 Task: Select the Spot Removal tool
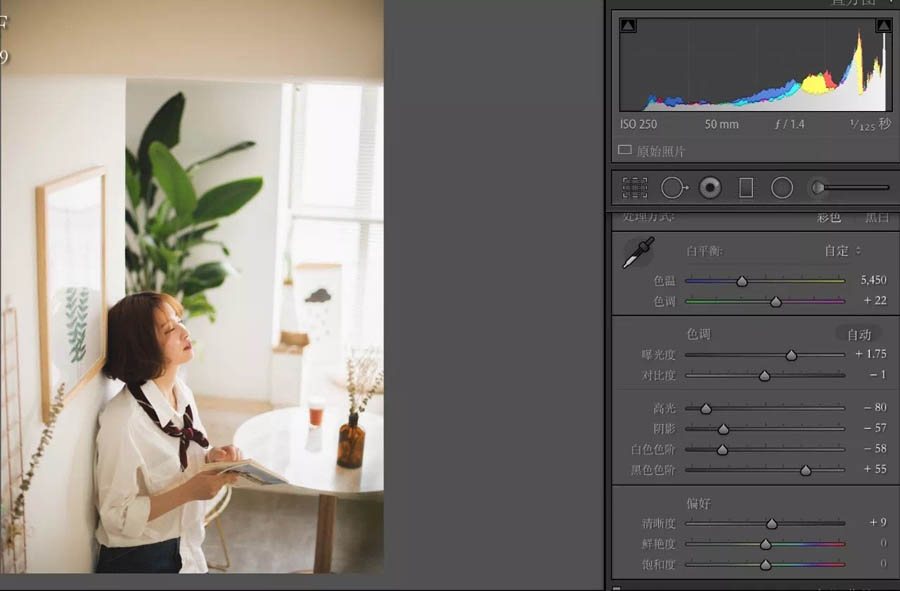[673, 188]
